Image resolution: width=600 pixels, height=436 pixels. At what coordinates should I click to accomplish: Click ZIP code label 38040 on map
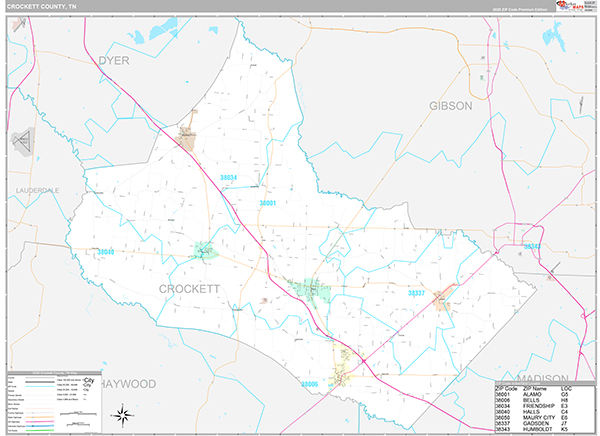[106, 252]
